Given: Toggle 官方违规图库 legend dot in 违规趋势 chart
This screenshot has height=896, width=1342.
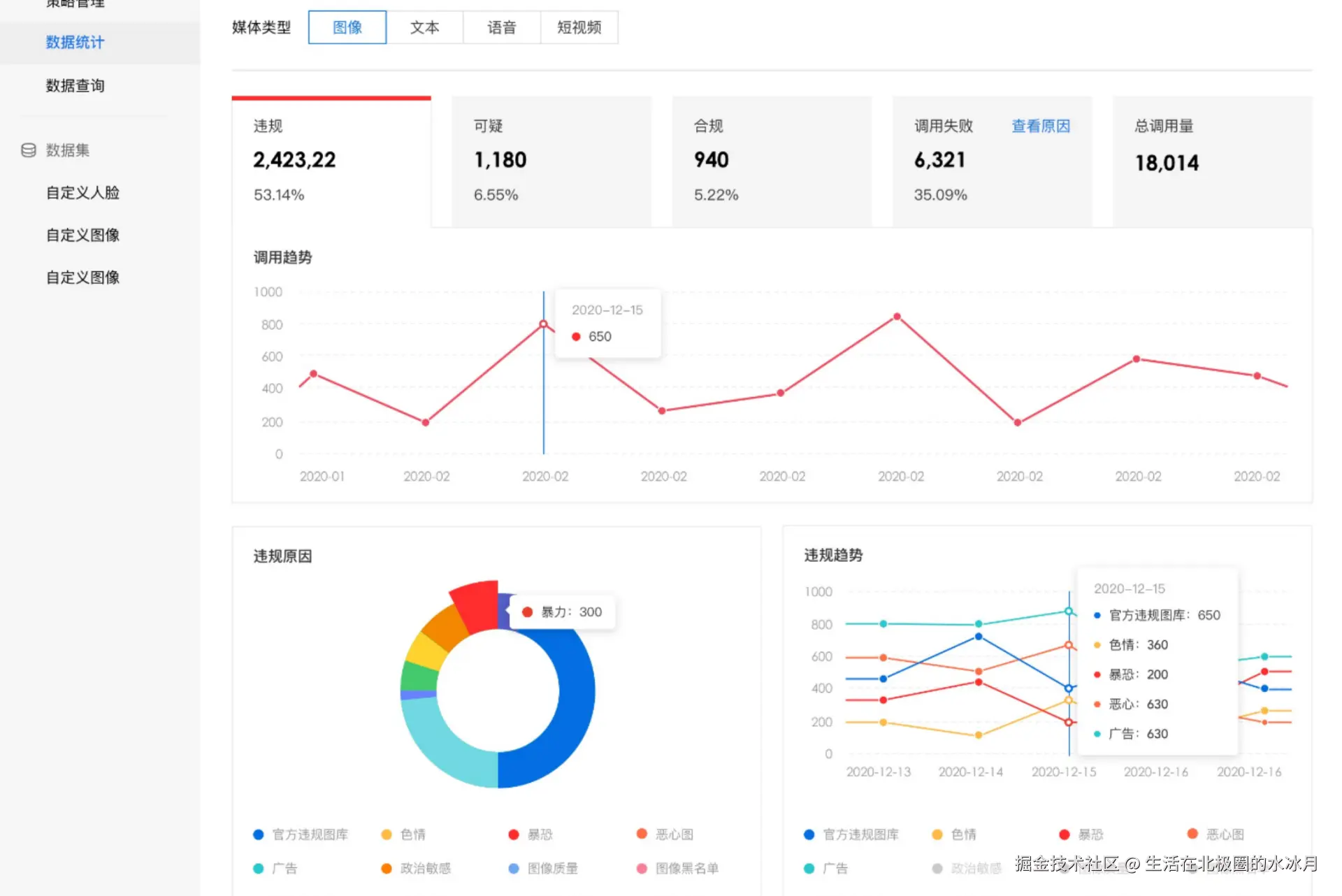Looking at the screenshot, I should point(809,834).
